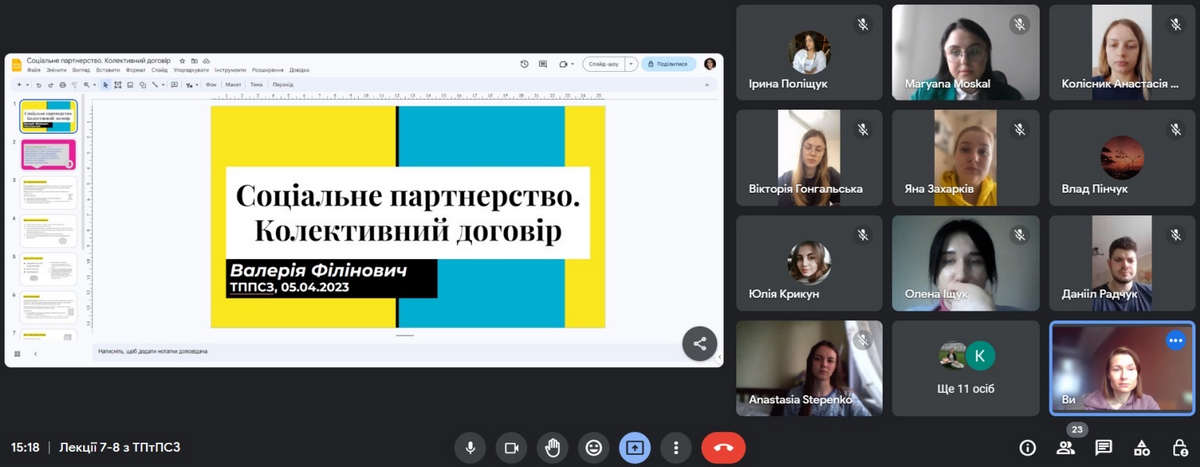
Task: Open the emoji reactions button
Action: click(594, 448)
